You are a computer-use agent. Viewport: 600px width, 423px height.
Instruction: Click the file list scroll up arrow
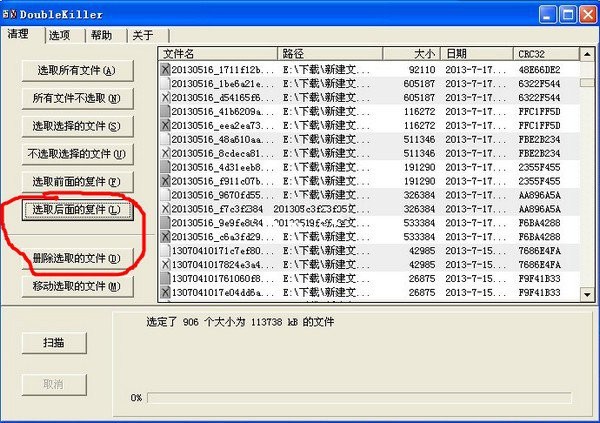587,54
